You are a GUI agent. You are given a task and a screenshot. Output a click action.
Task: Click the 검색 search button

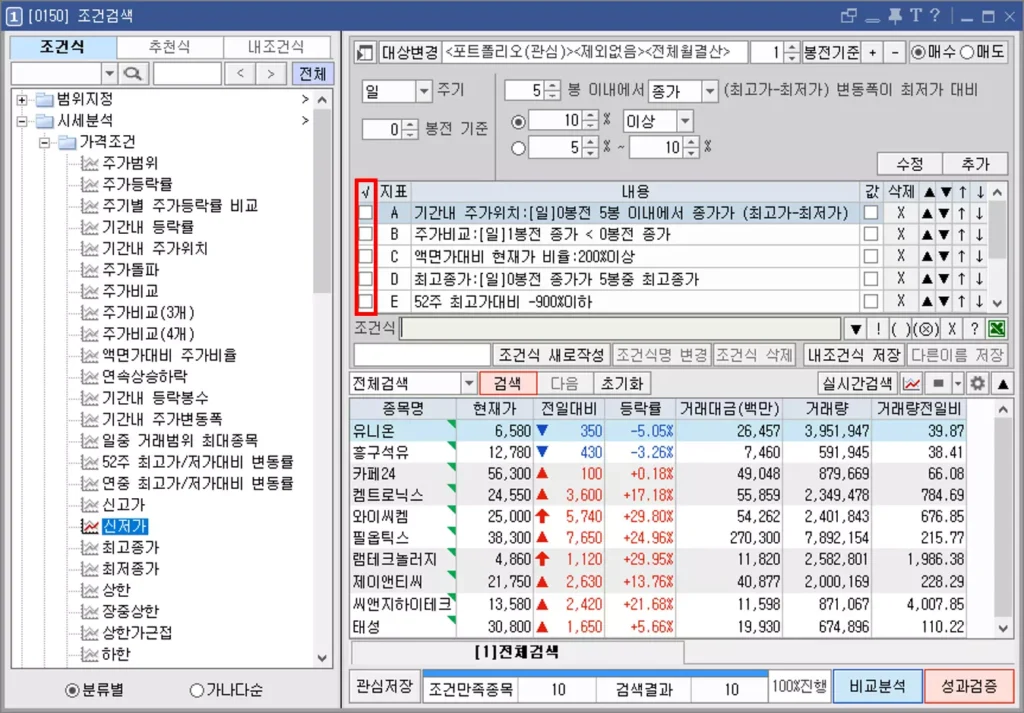(x=507, y=384)
